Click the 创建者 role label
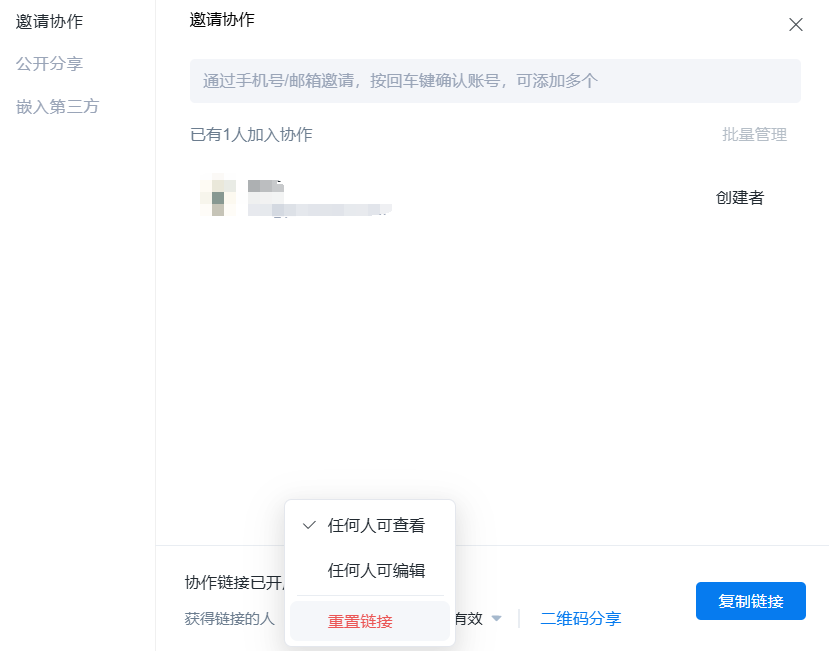The width and height of the screenshot is (829, 651). click(740, 198)
